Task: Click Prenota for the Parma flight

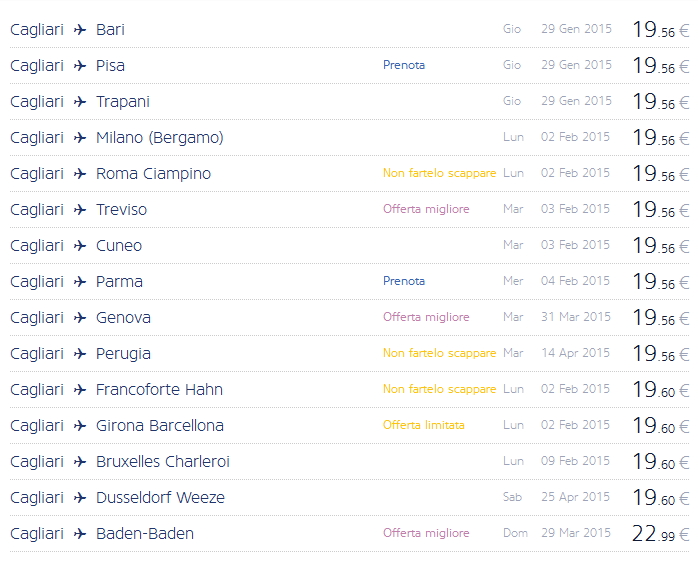Action: 404,281
